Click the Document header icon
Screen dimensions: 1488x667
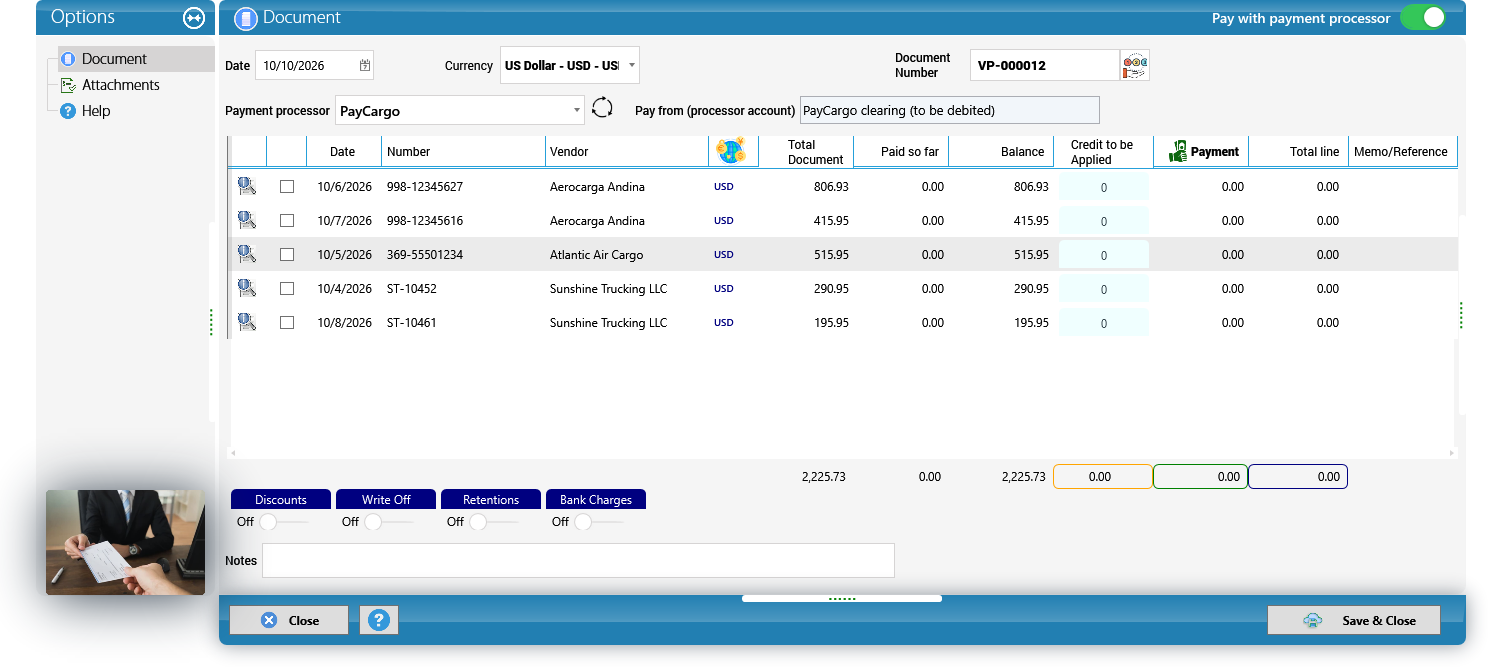click(246, 18)
